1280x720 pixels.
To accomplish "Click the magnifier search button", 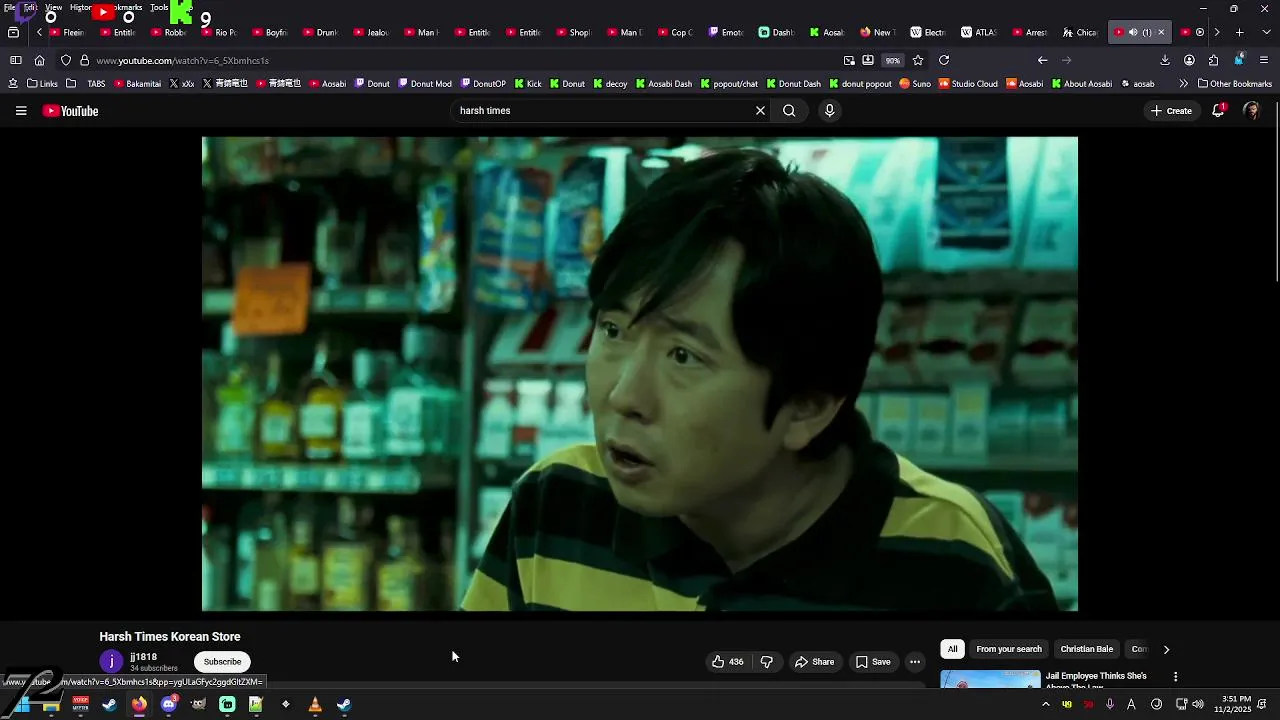I will pyautogui.click(x=789, y=111).
